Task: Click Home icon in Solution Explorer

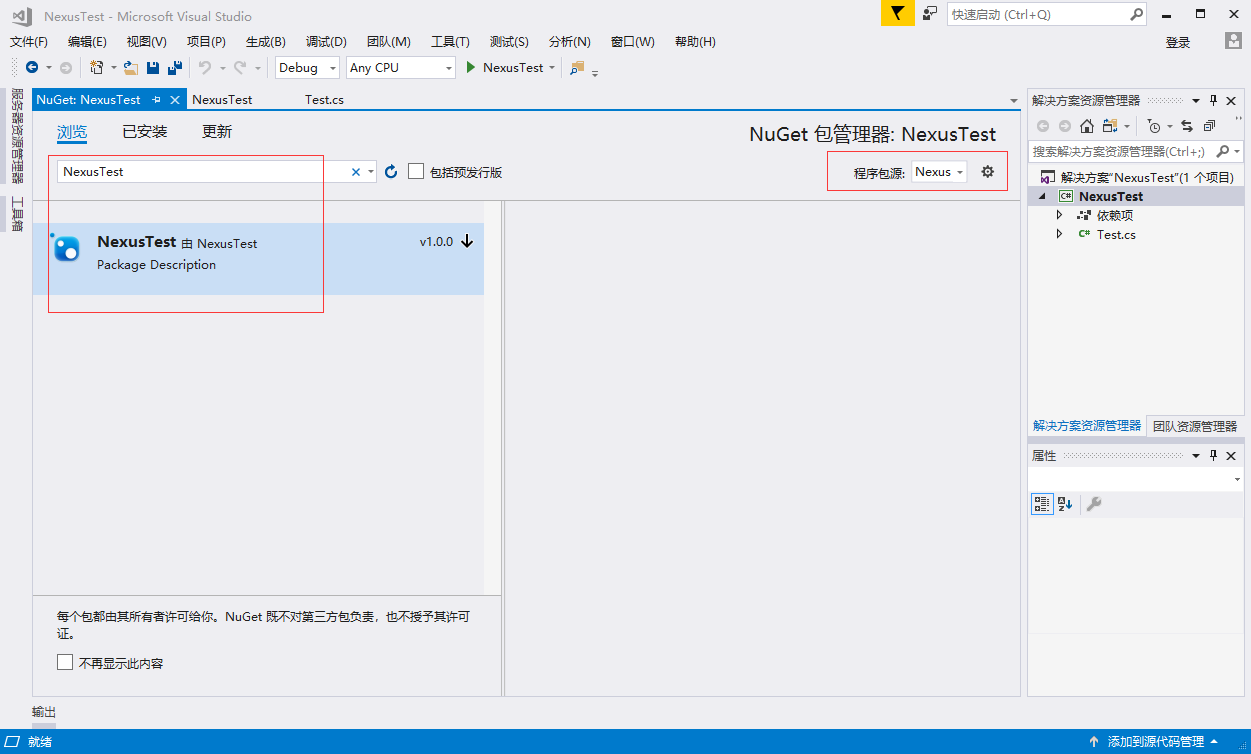Action: (1086, 126)
